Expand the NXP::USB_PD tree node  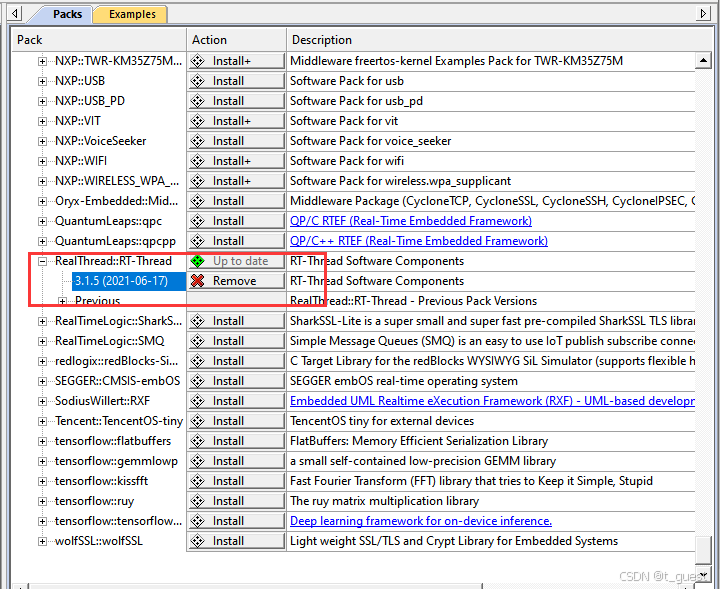point(42,101)
